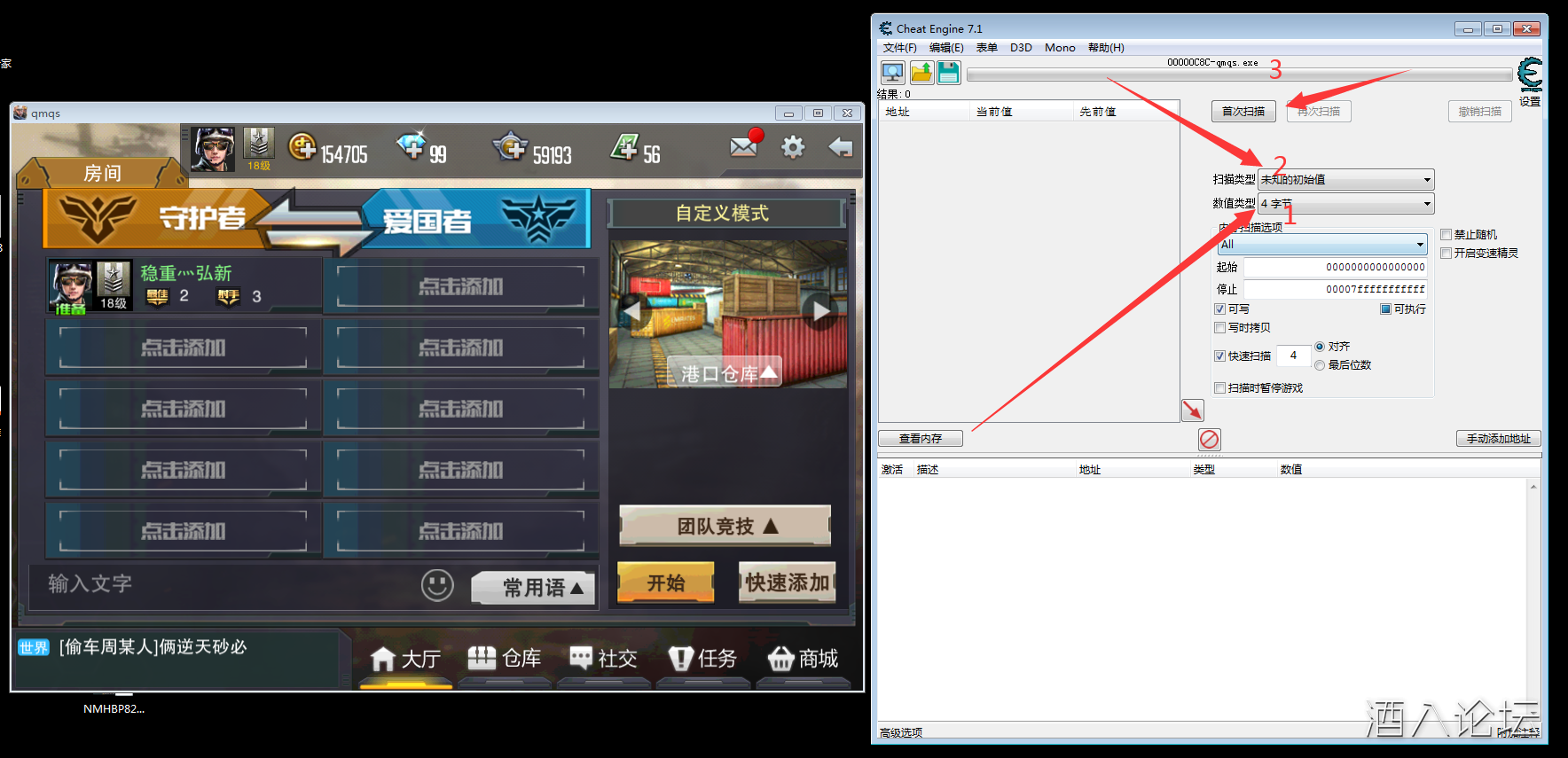Enable the 开启变速精灵 checkbox
Image resolution: width=1568 pixels, height=758 pixels.
pos(1446,254)
